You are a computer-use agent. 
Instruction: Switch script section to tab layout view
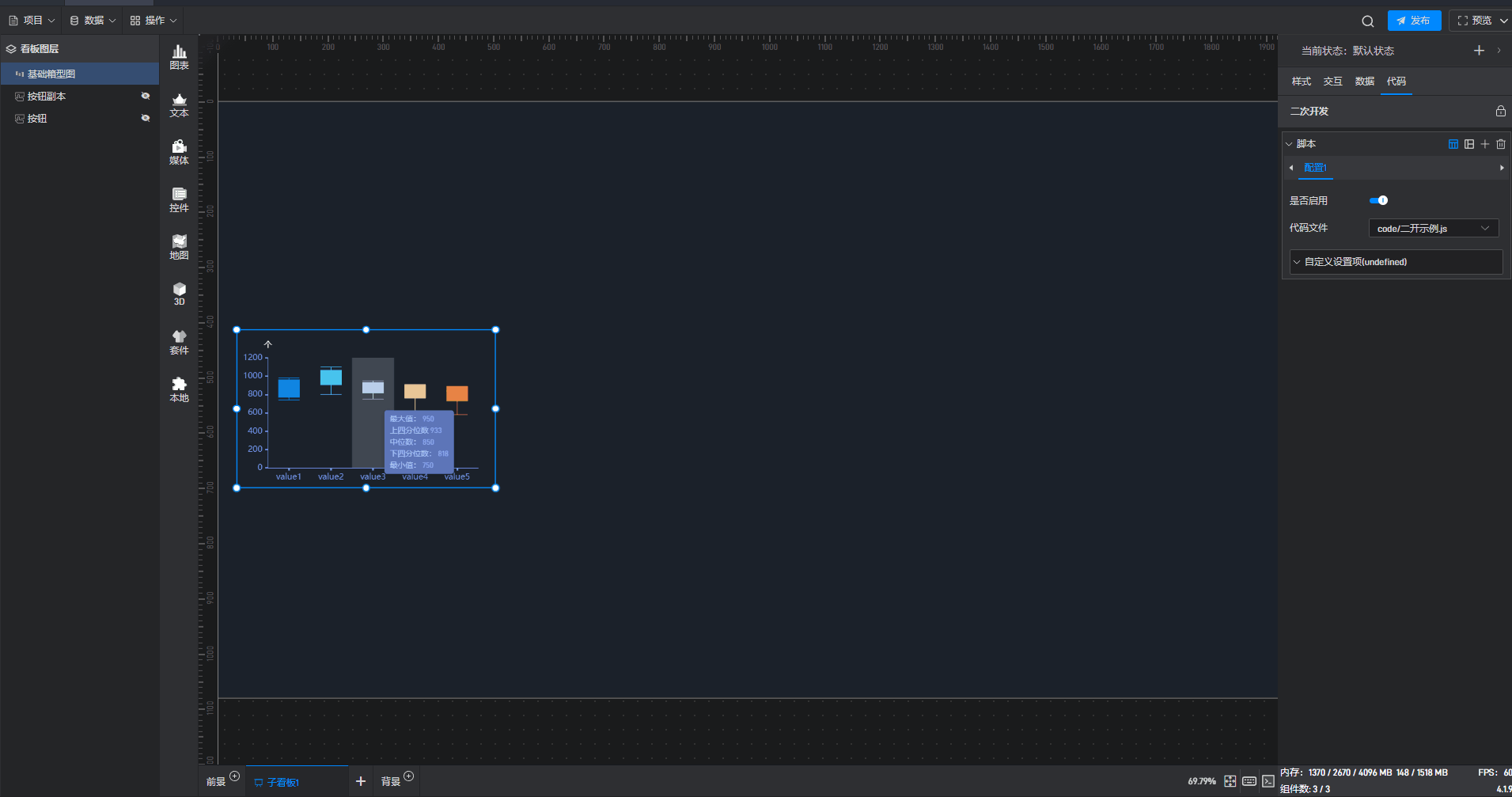[x=1453, y=144]
